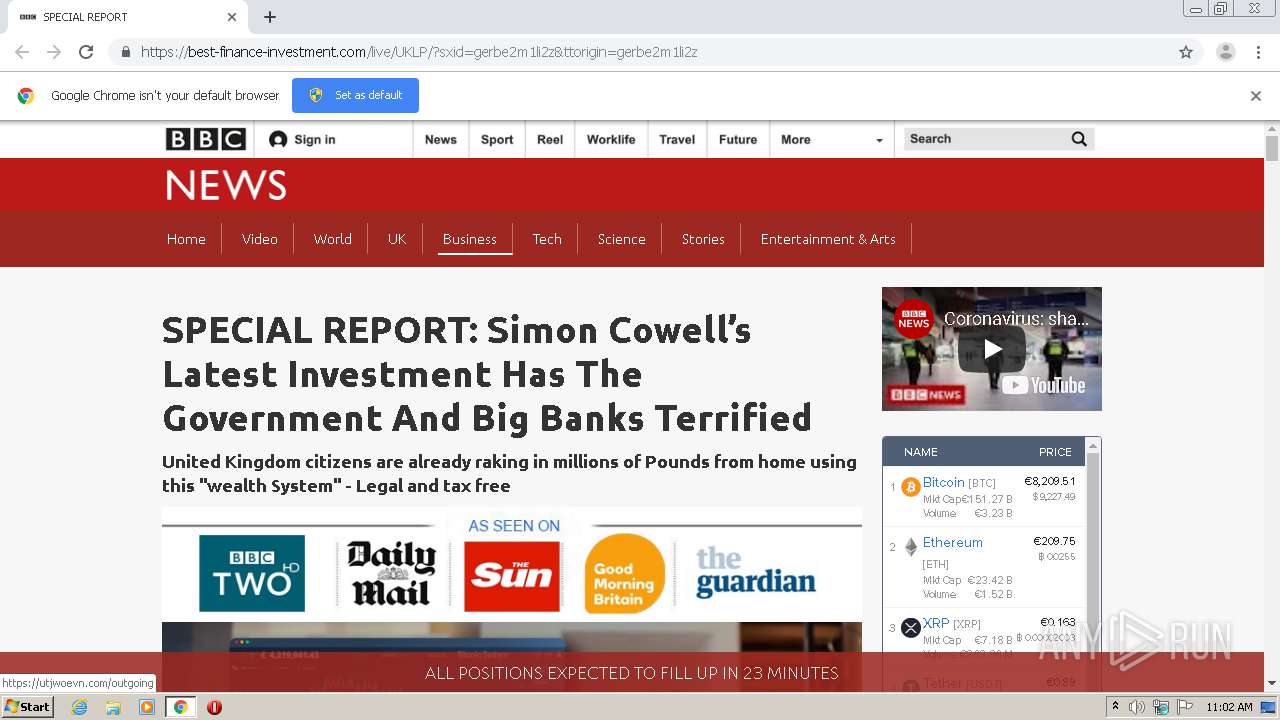
Task: Open Sport in BBC top bar
Action: 497,140
